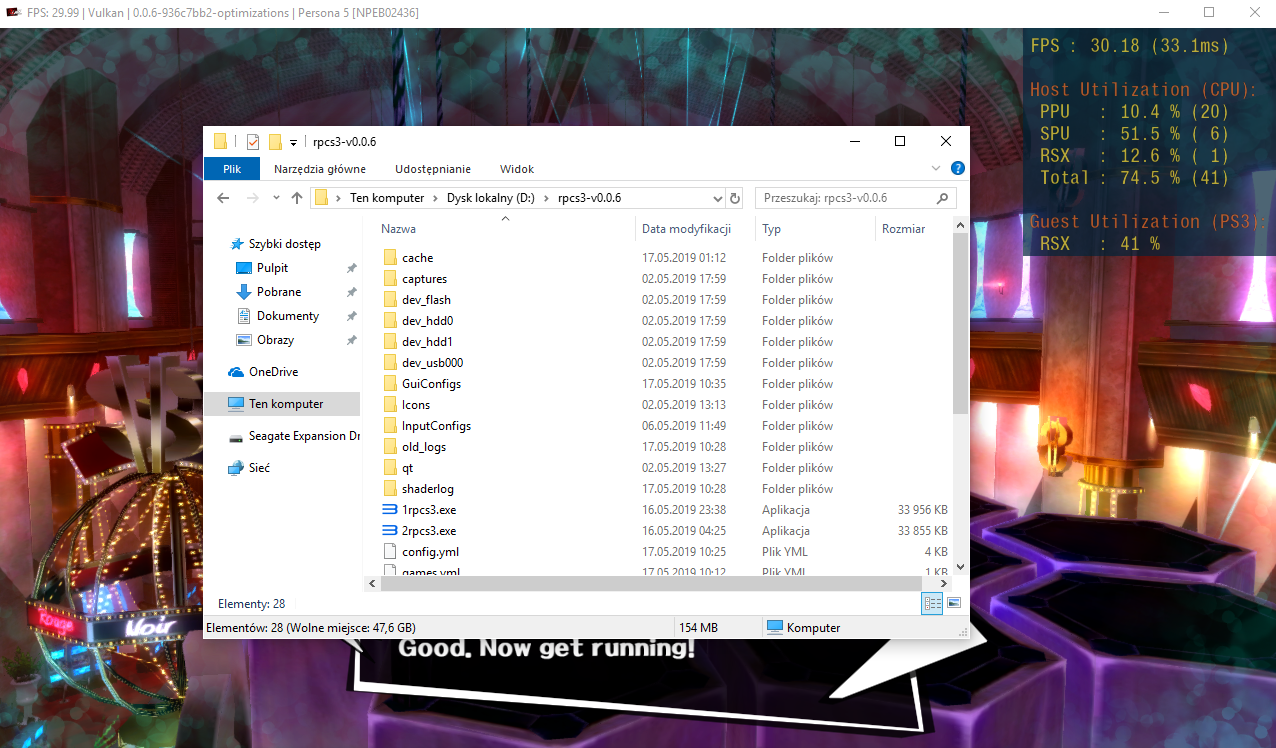The height and width of the screenshot is (748, 1276).
Task: Click the vertical scrollbar of the file list
Action: (x=960, y=325)
